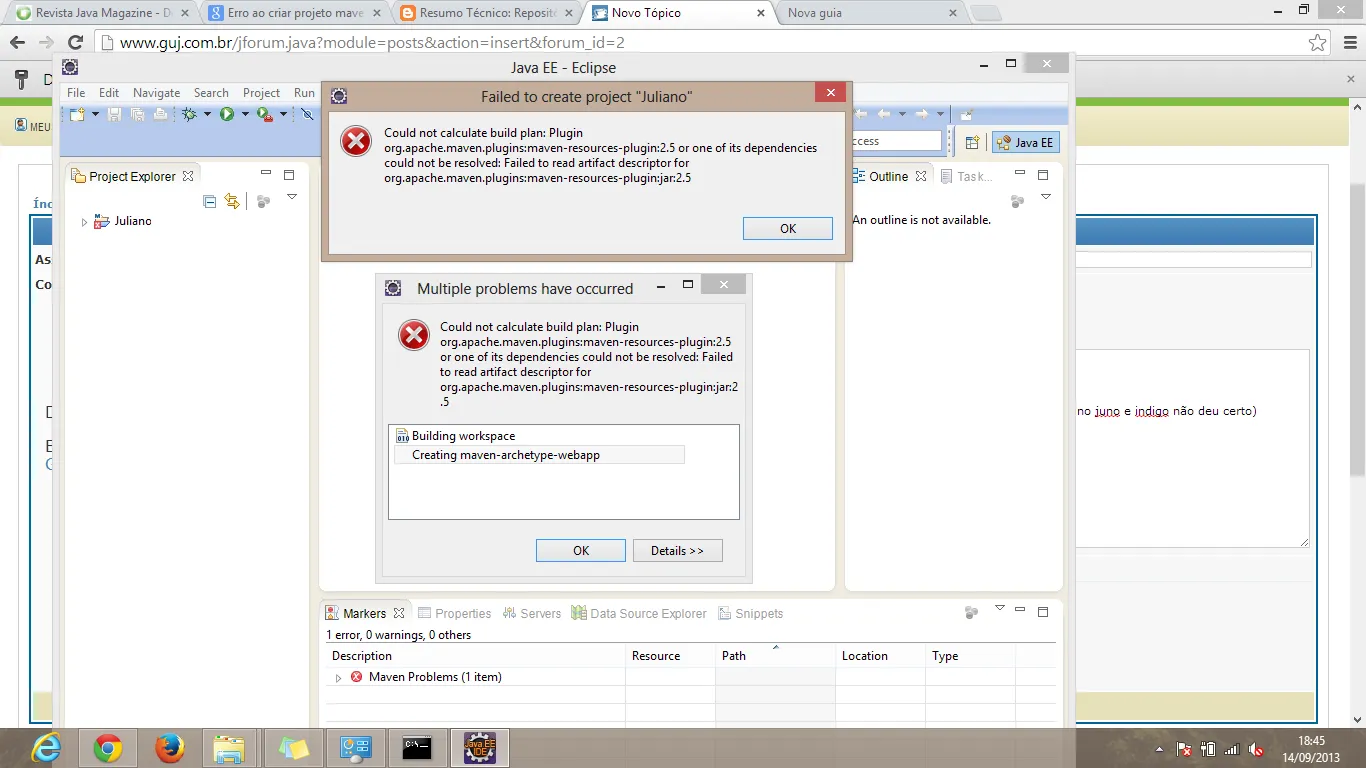The width and height of the screenshot is (1366, 768).
Task: Bookmark page with the star icon
Action: point(1318,43)
